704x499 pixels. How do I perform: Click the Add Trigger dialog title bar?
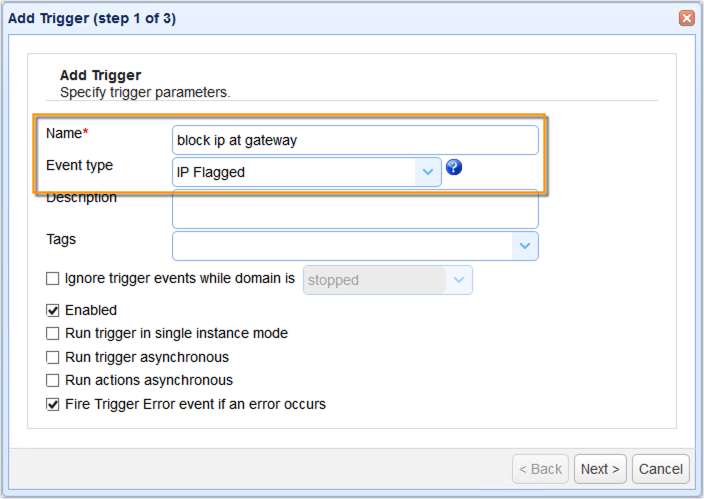point(300,18)
